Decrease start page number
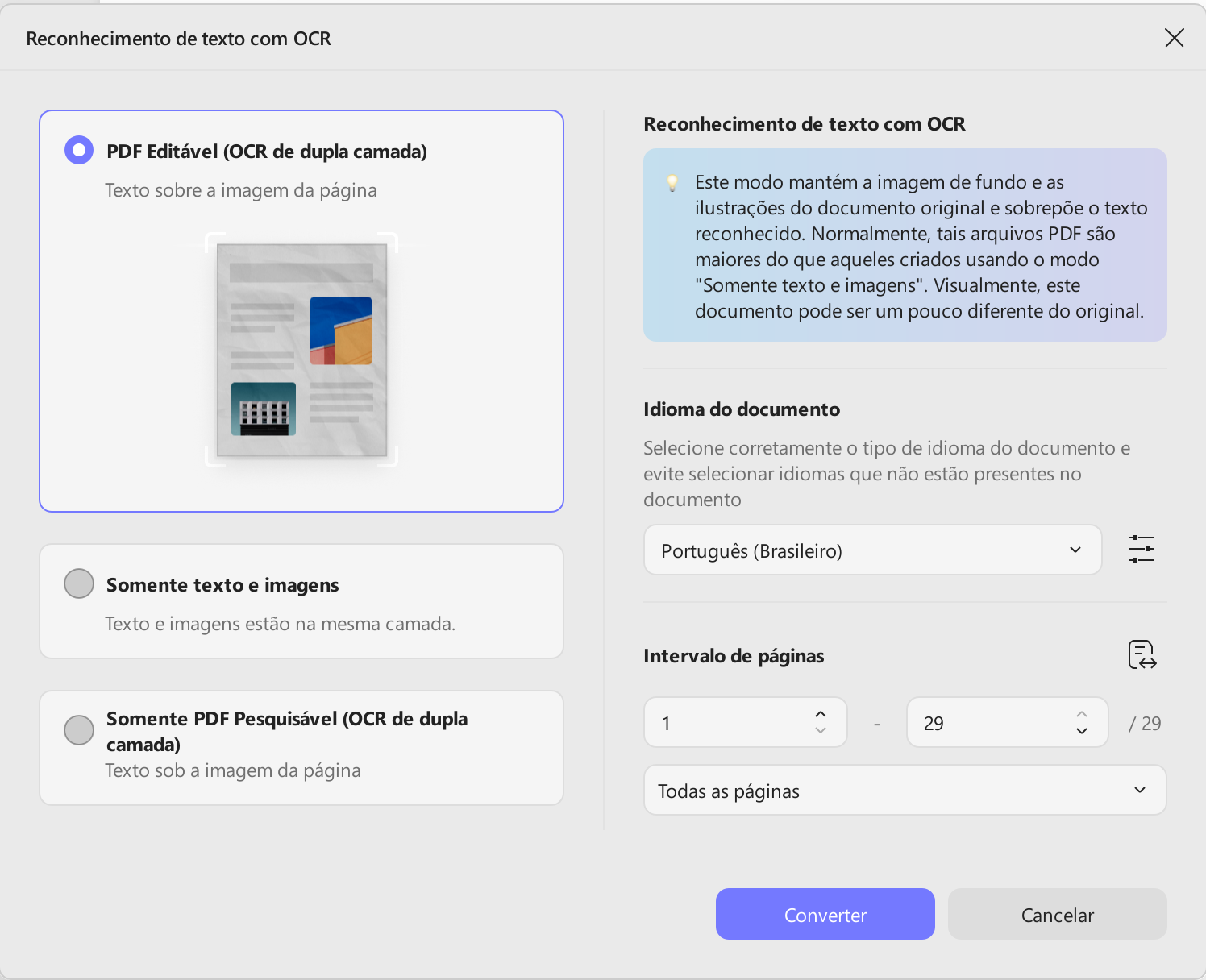1206x980 pixels. (x=821, y=730)
